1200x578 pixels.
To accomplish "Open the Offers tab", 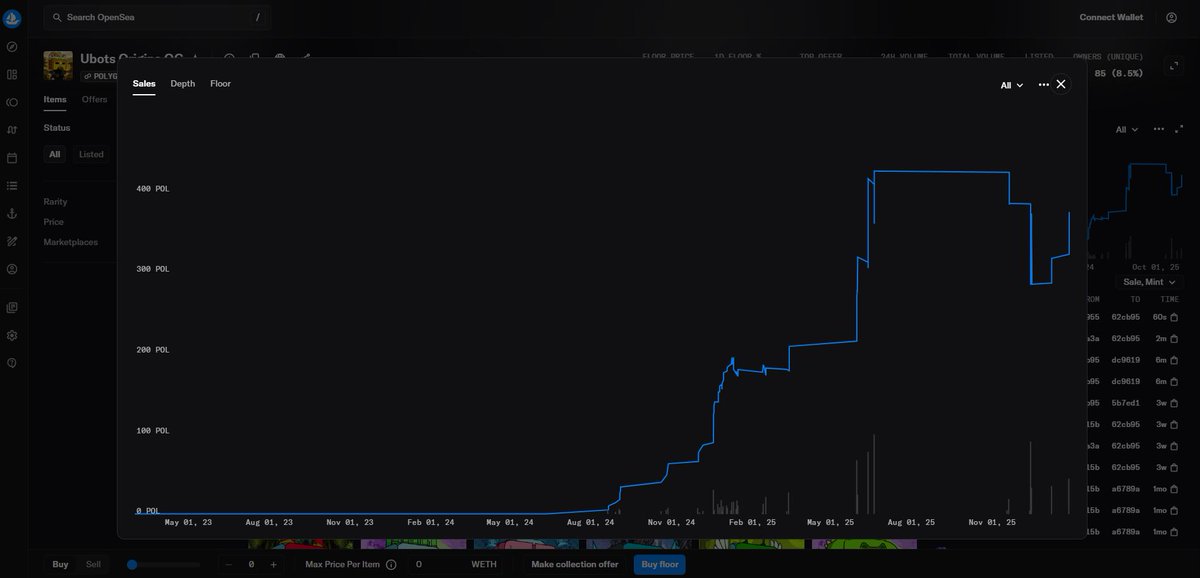I will click(x=94, y=100).
